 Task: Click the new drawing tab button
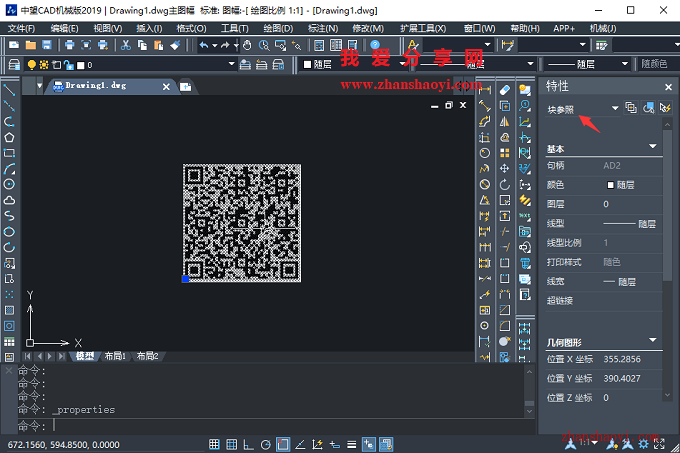click(186, 87)
